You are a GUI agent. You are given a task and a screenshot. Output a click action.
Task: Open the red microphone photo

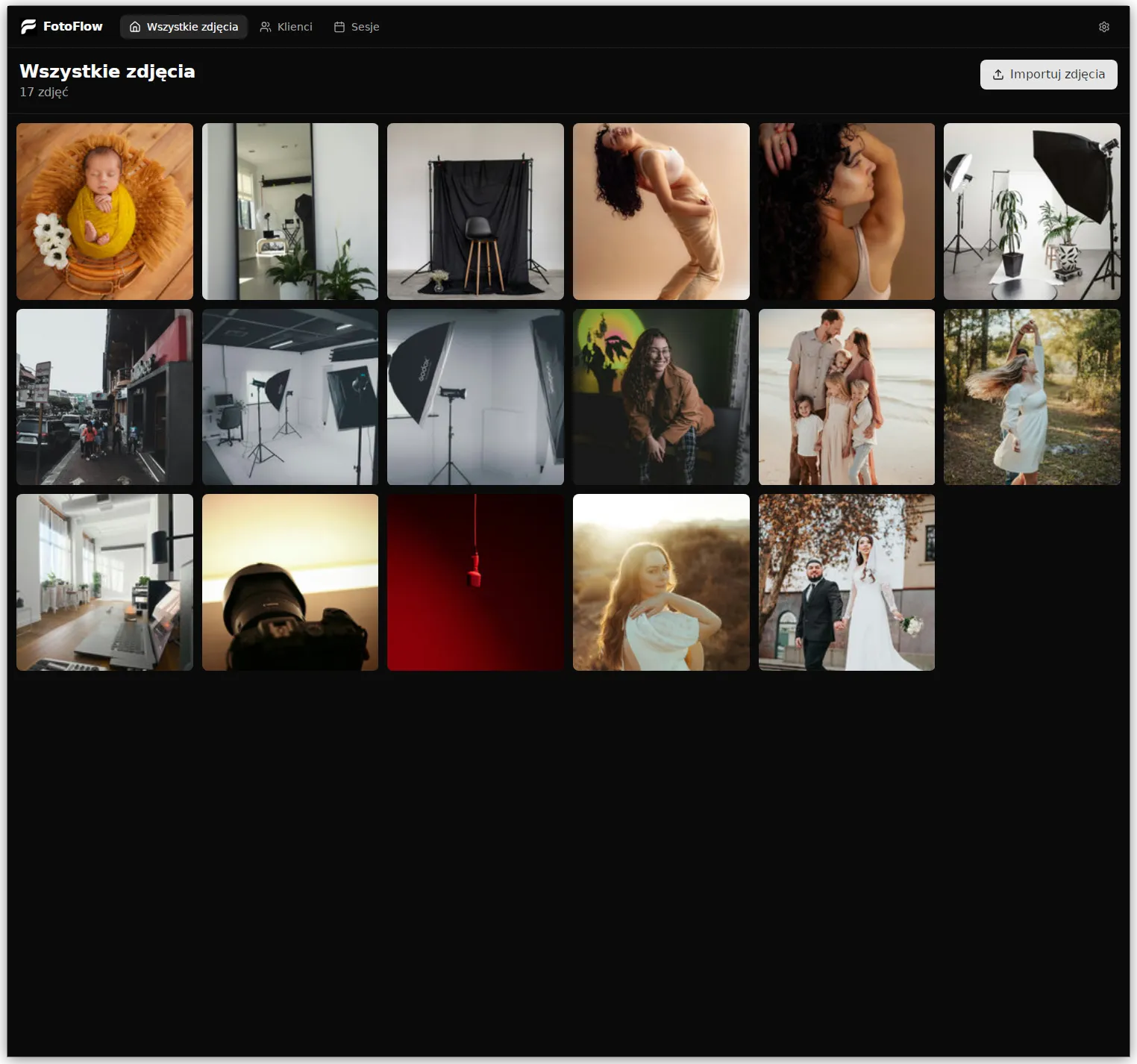pos(475,582)
